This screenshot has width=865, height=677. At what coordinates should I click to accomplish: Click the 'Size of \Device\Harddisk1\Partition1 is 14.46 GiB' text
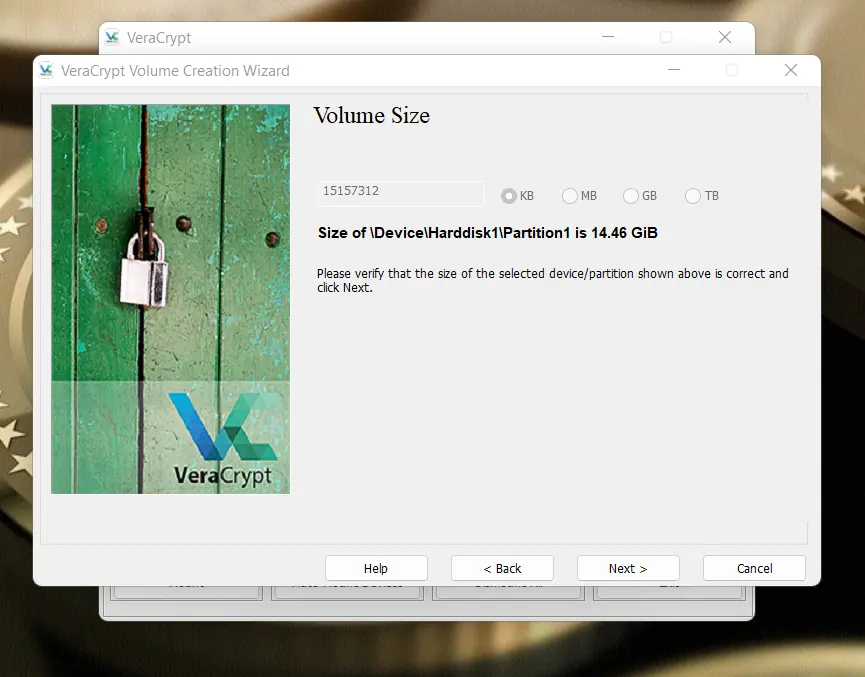pyautogui.click(x=488, y=233)
